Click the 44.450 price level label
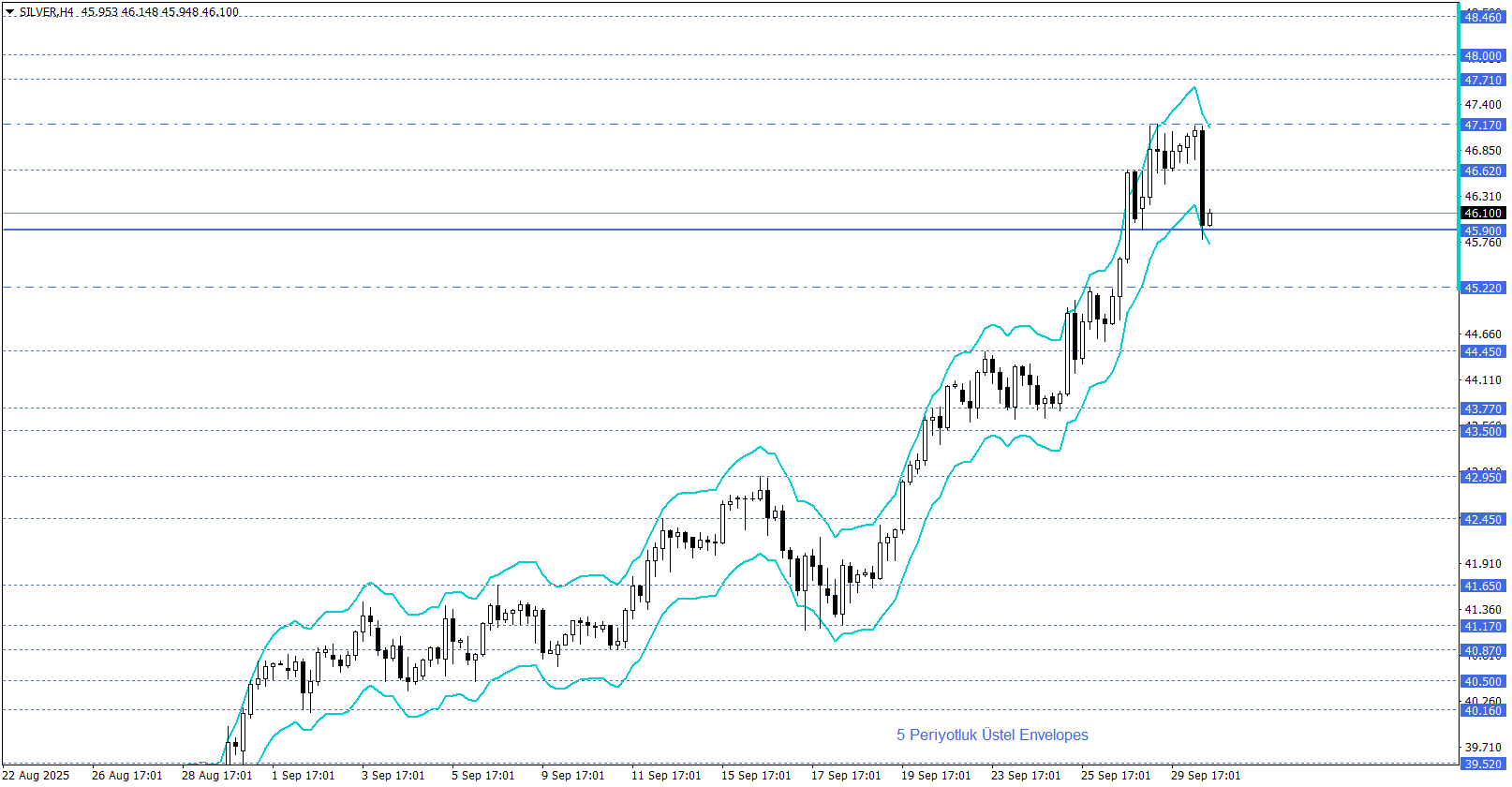 [1483, 352]
